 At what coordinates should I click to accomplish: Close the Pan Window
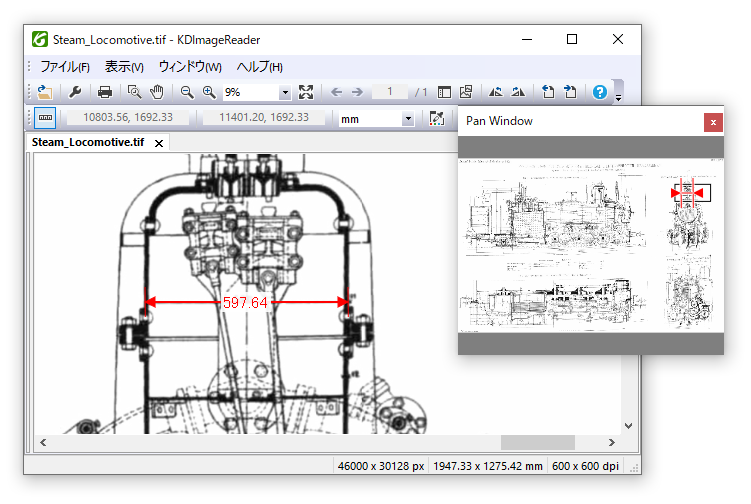click(713, 122)
